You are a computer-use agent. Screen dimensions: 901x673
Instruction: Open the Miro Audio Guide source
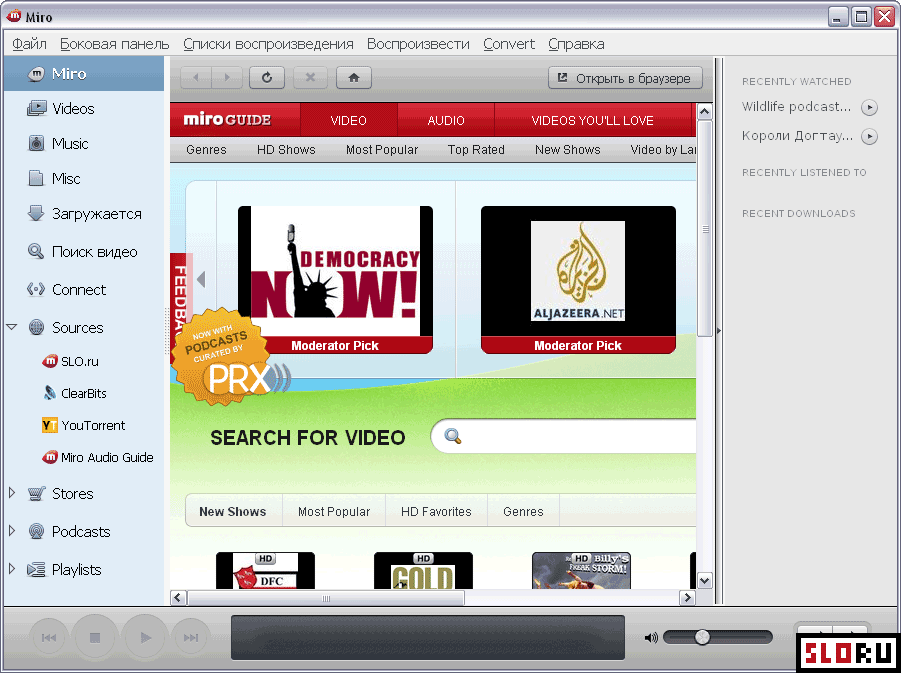point(98,457)
